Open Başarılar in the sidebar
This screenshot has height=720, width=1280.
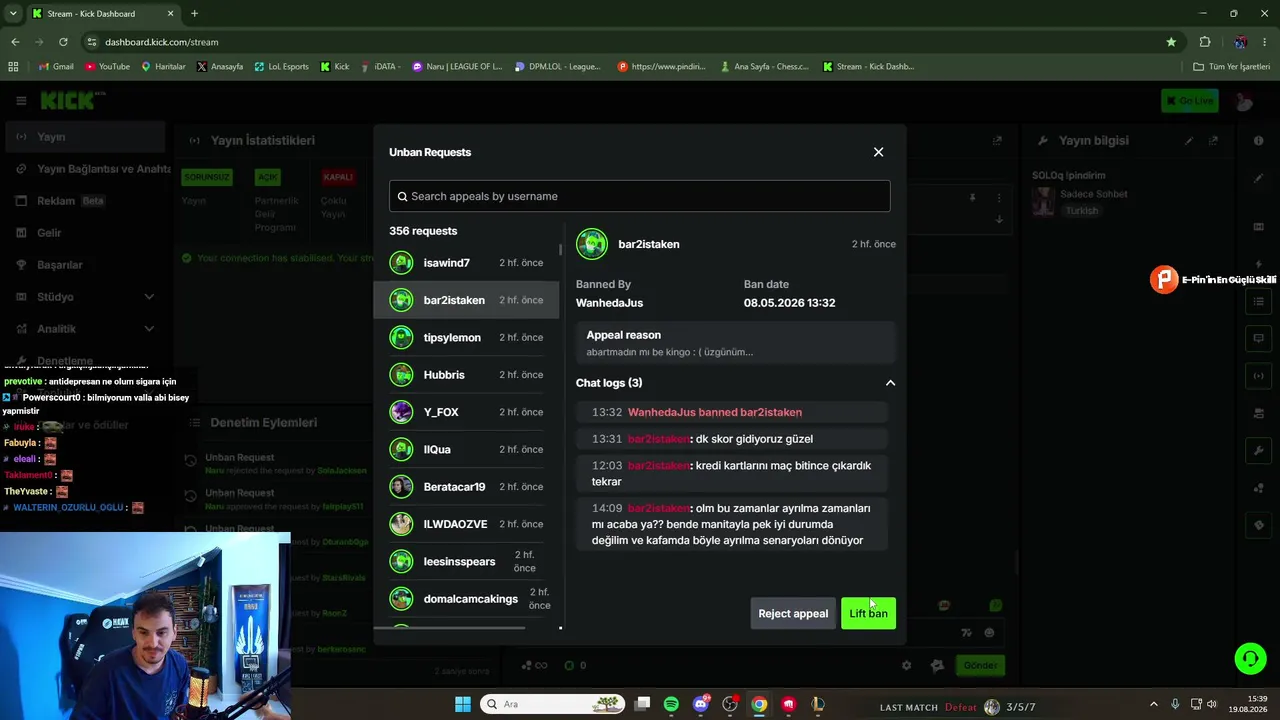pyautogui.click(x=85, y=265)
